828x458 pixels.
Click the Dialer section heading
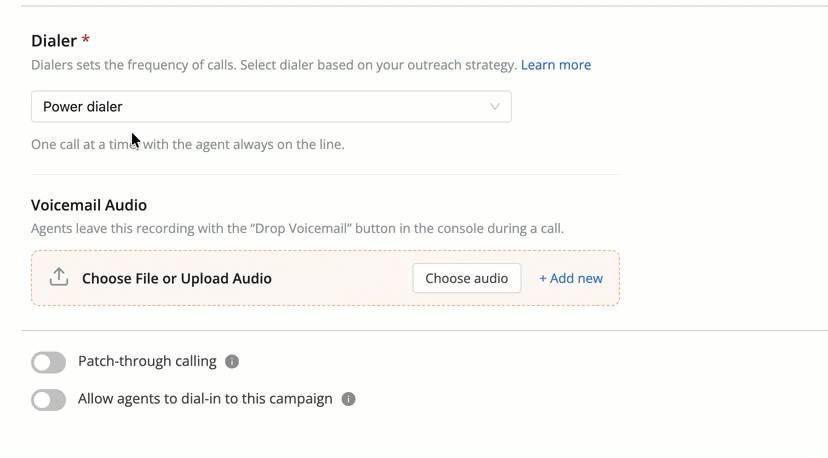click(54, 41)
